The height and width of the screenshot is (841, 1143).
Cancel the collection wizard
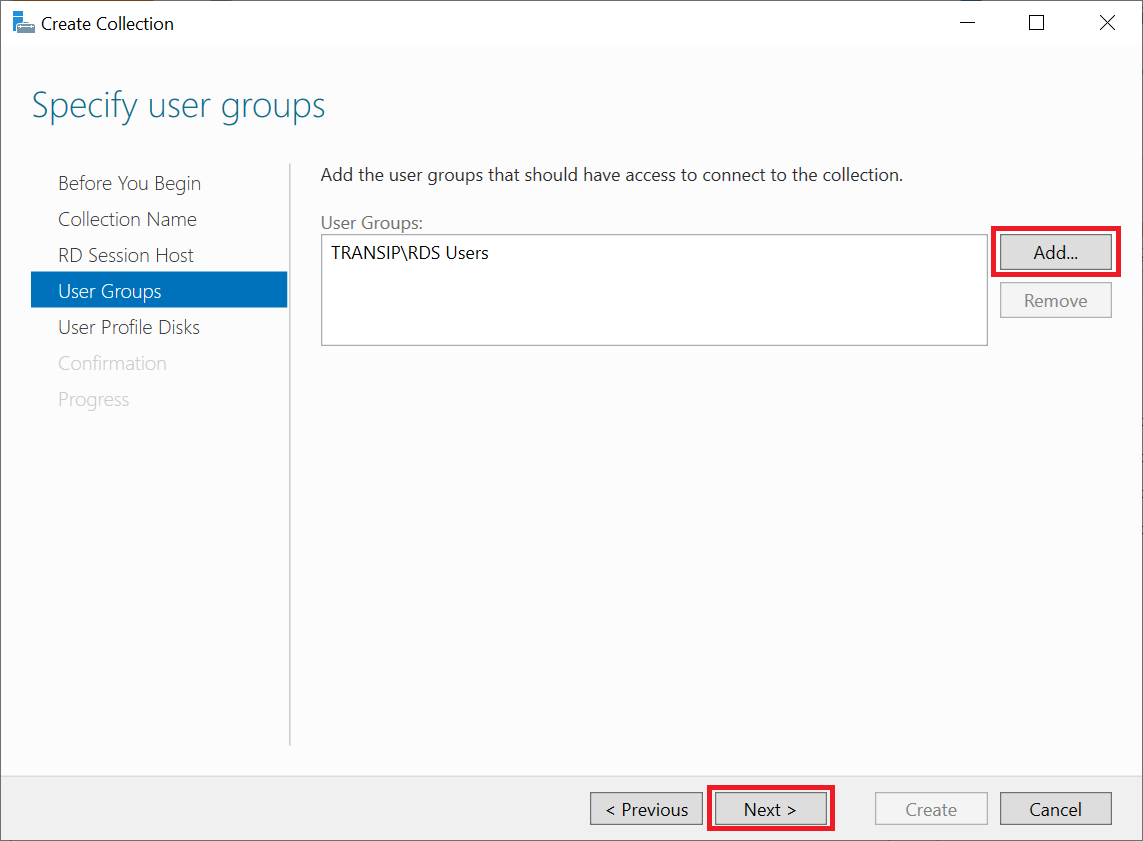[x=1055, y=809]
